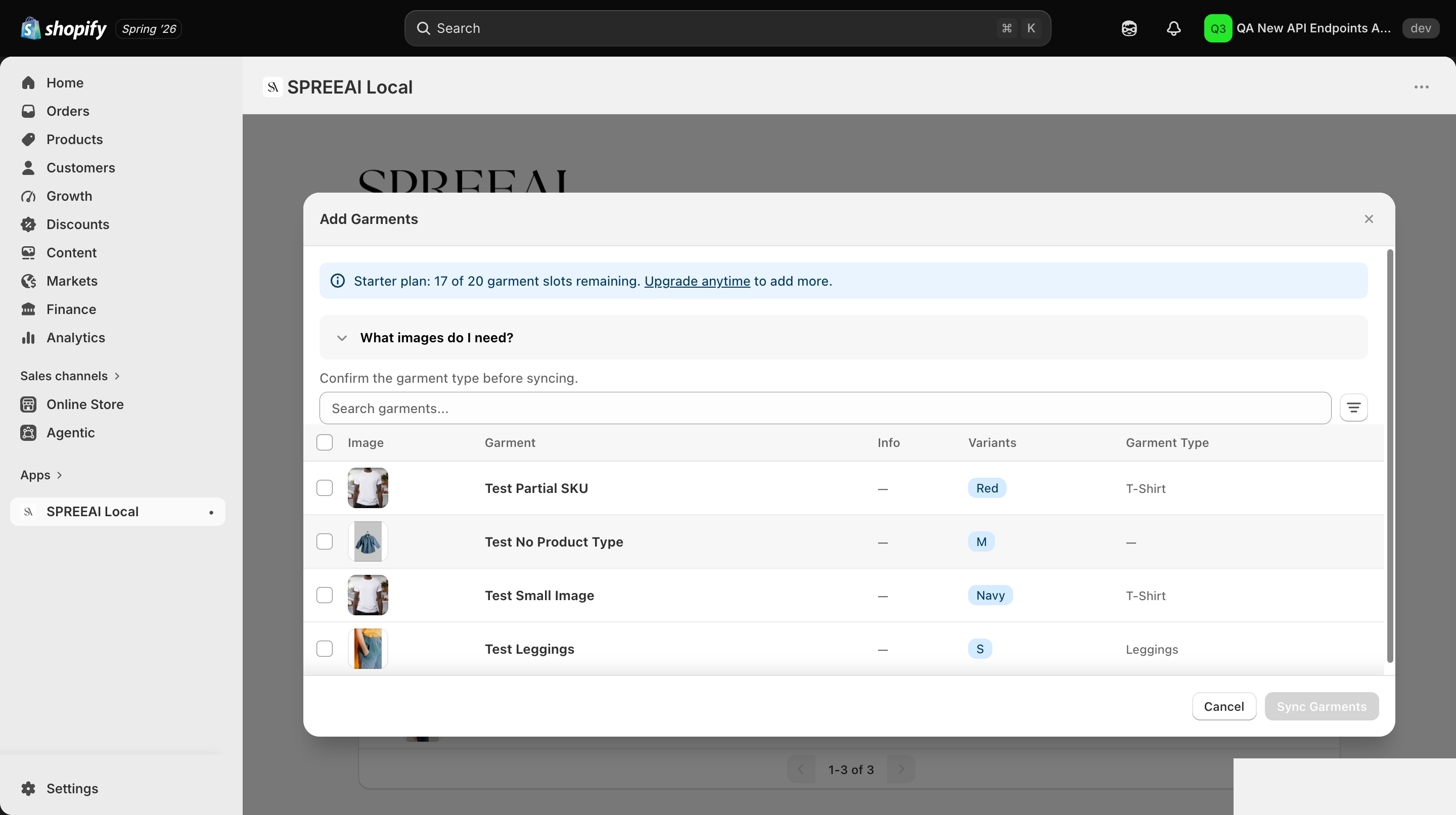Click the Shopify logo

64,28
